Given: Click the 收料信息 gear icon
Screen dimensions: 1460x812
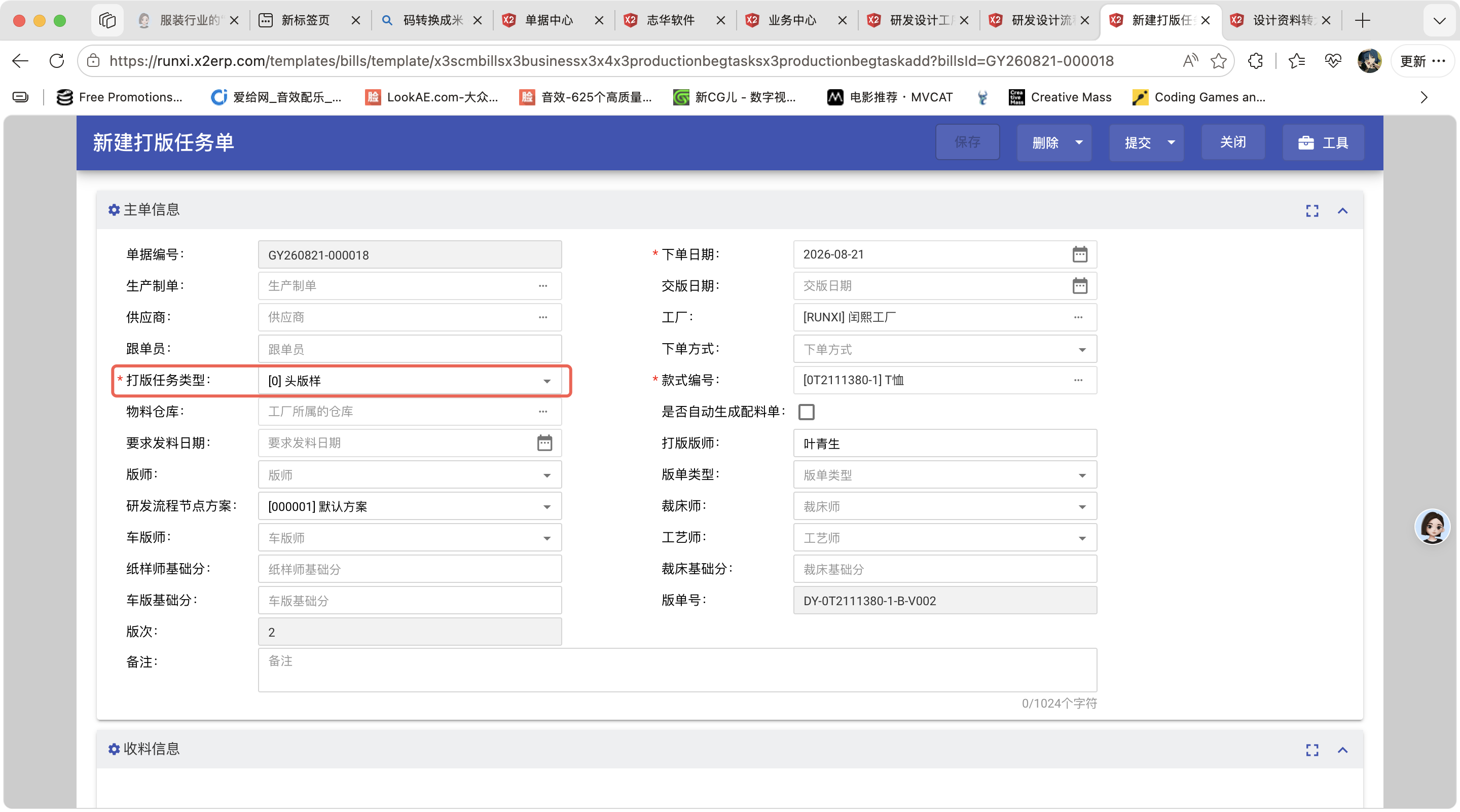Looking at the screenshot, I should (114, 749).
